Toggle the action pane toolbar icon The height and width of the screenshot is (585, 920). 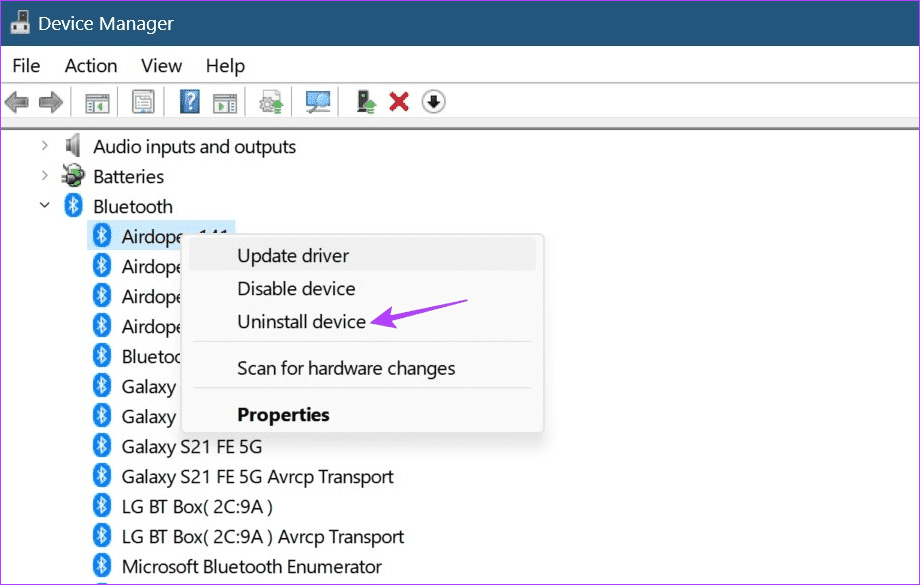pos(225,103)
